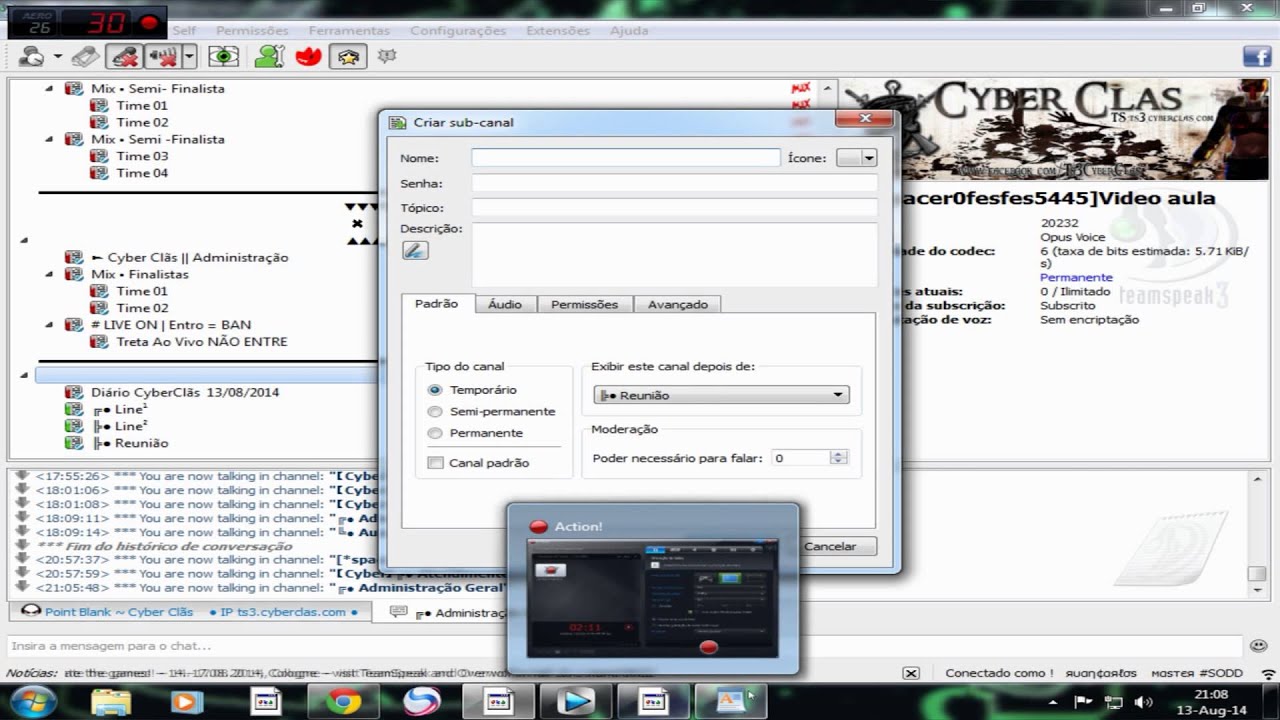Viewport: 1280px width, 720px height.
Task: Toggle away status toolbar icon
Action: tap(31, 56)
